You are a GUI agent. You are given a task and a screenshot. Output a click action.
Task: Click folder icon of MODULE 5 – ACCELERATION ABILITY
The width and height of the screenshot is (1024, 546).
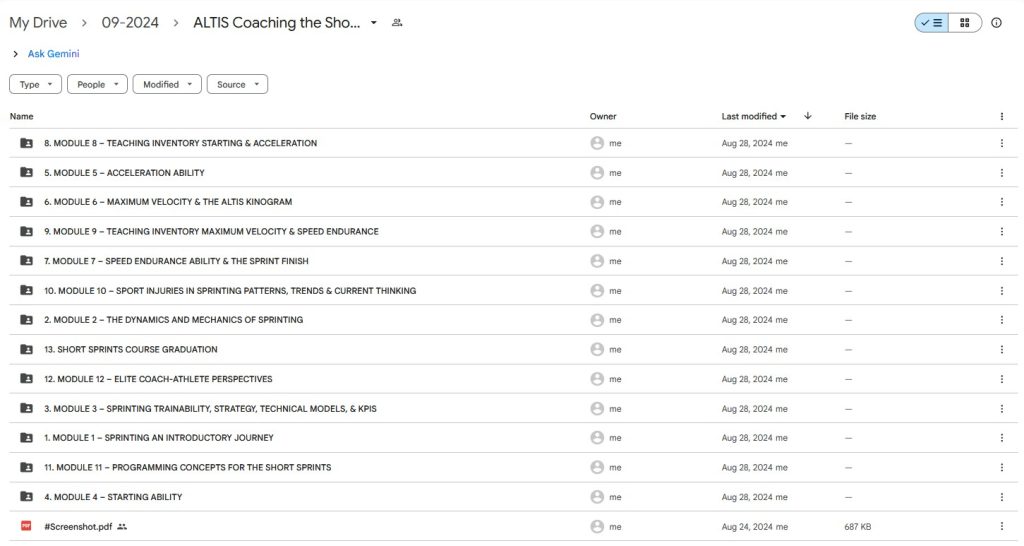coord(26,172)
